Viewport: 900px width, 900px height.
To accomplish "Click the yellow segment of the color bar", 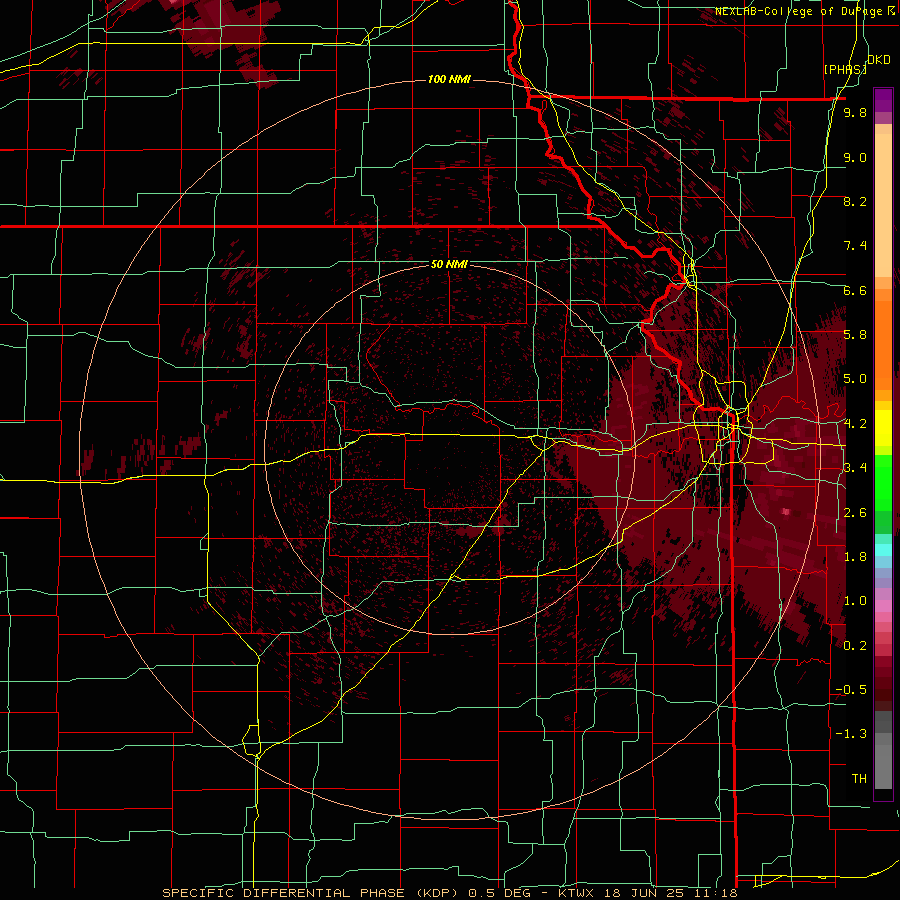I will click(883, 428).
